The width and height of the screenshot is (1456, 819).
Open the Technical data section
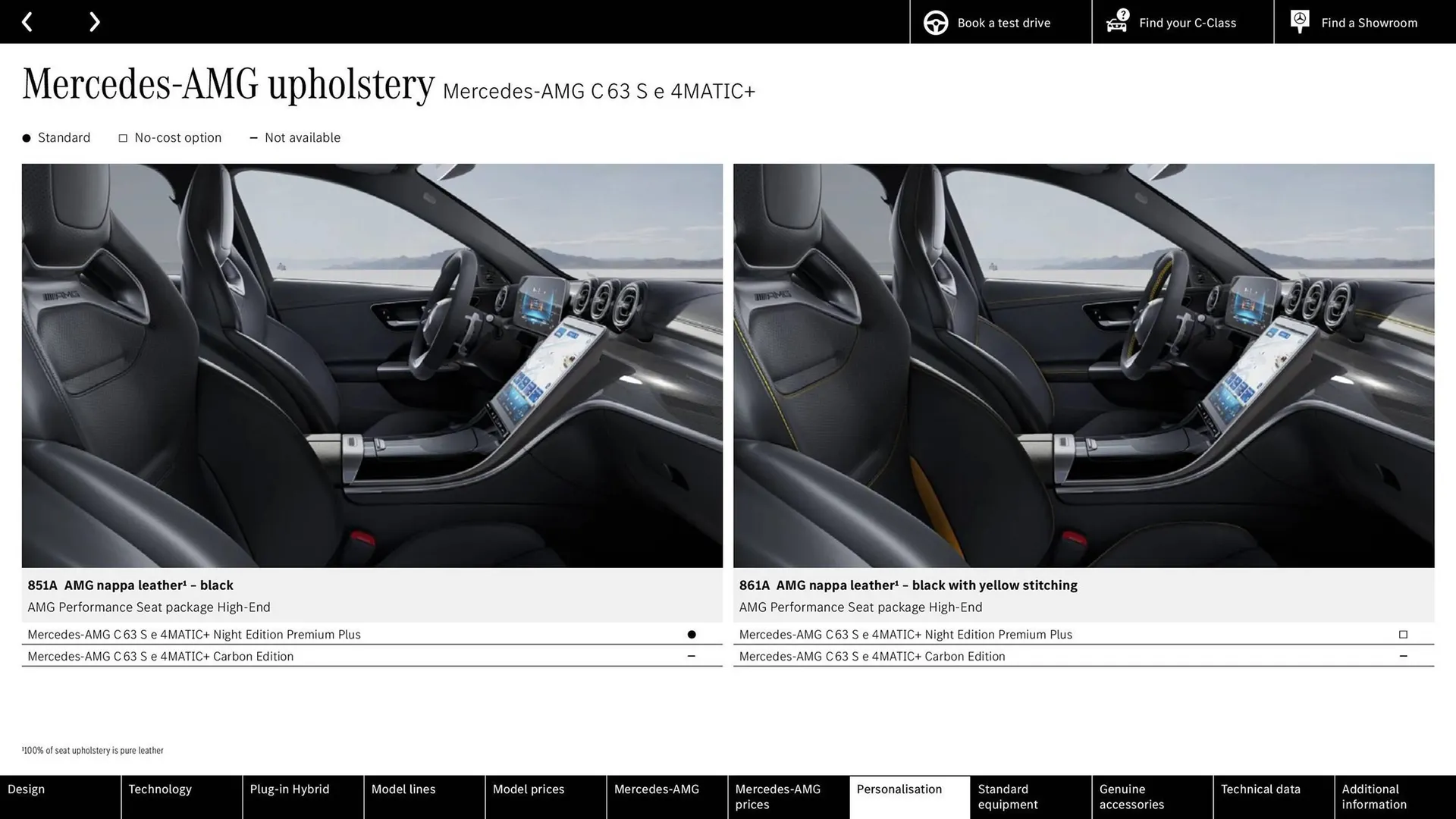click(1260, 789)
